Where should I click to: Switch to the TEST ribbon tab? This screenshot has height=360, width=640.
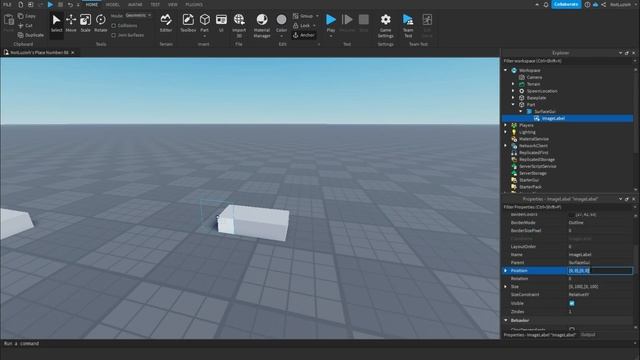point(155,4)
